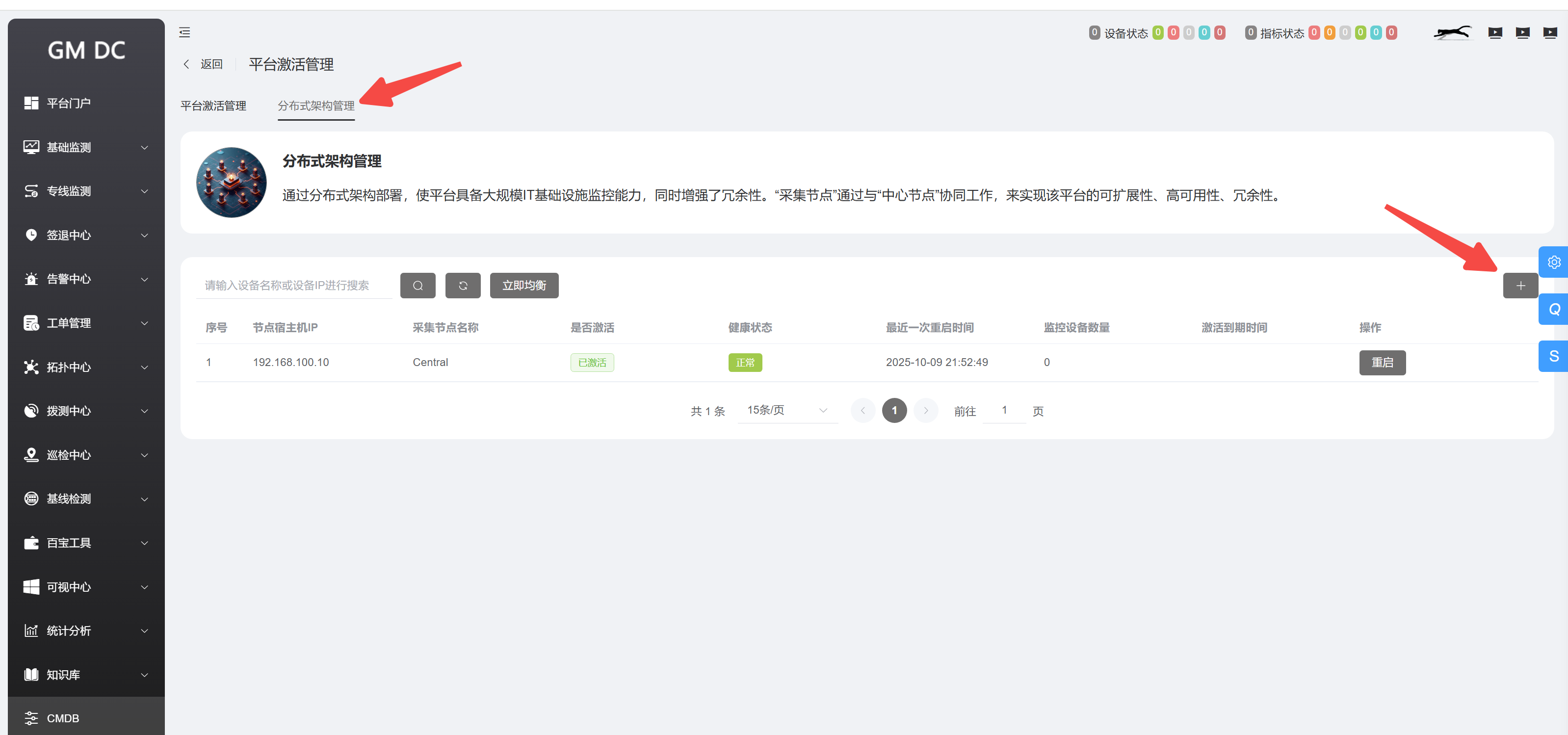Open the CMDB sidebar item

(63, 718)
